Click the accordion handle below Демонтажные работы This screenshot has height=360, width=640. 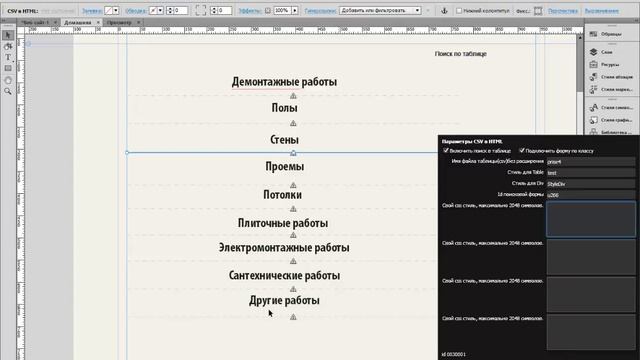pos(293,96)
